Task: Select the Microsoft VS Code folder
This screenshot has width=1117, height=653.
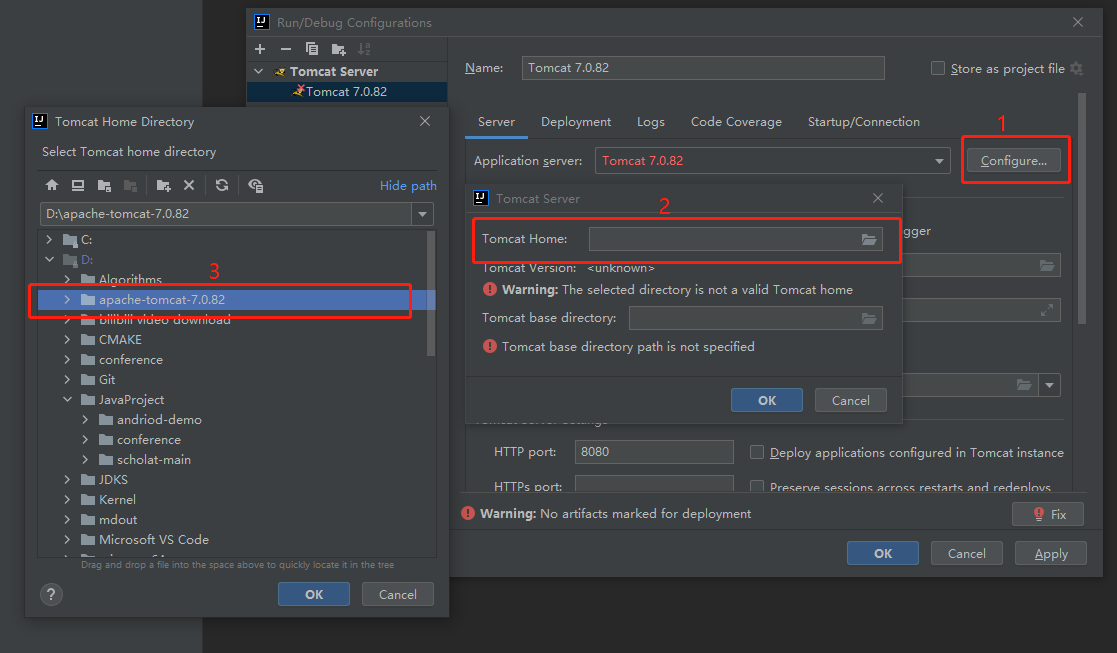Action: coord(154,539)
